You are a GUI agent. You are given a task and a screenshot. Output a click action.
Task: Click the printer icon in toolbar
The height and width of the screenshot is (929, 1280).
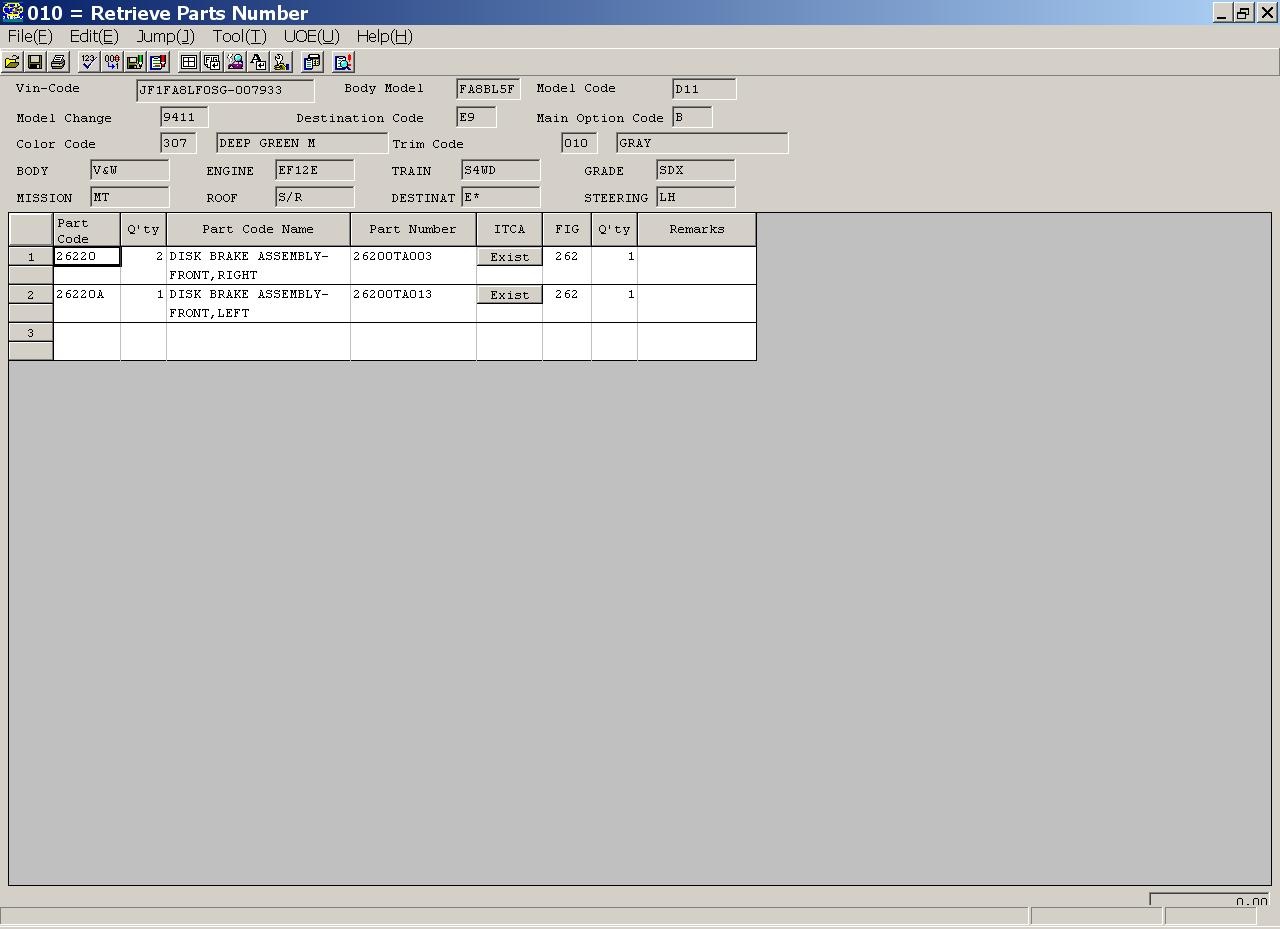[58, 62]
